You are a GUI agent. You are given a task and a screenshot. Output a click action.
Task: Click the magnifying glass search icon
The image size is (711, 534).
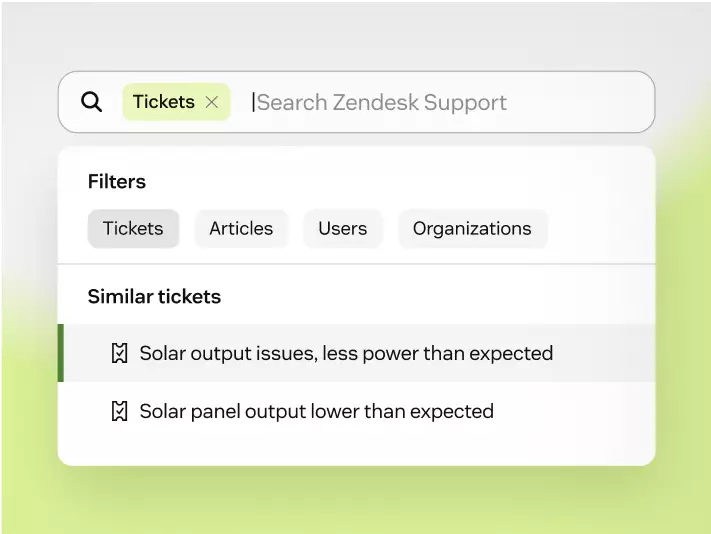[x=92, y=102]
